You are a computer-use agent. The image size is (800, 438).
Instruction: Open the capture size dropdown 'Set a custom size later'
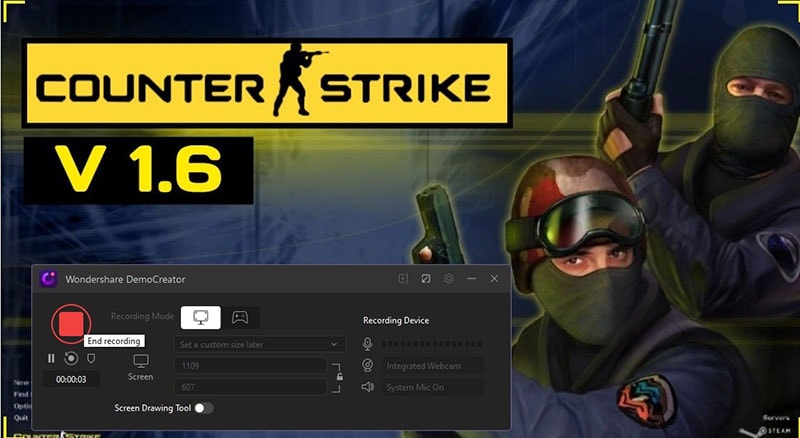(260, 345)
